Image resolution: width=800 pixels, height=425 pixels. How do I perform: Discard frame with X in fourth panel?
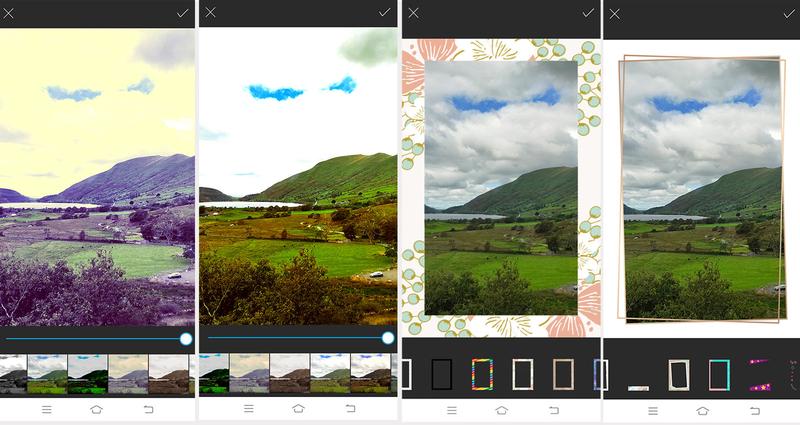[x=615, y=13]
